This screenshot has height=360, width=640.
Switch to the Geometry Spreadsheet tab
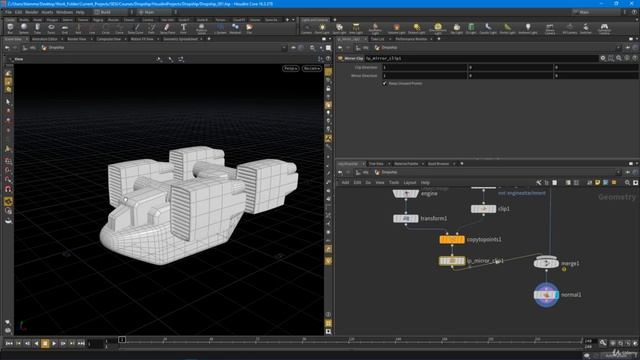pyautogui.click(x=180, y=39)
